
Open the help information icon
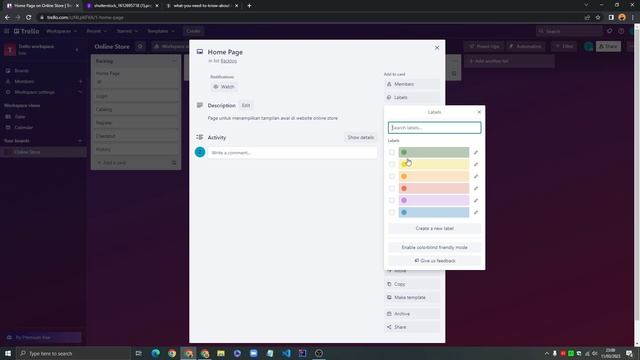pos(621,31)
